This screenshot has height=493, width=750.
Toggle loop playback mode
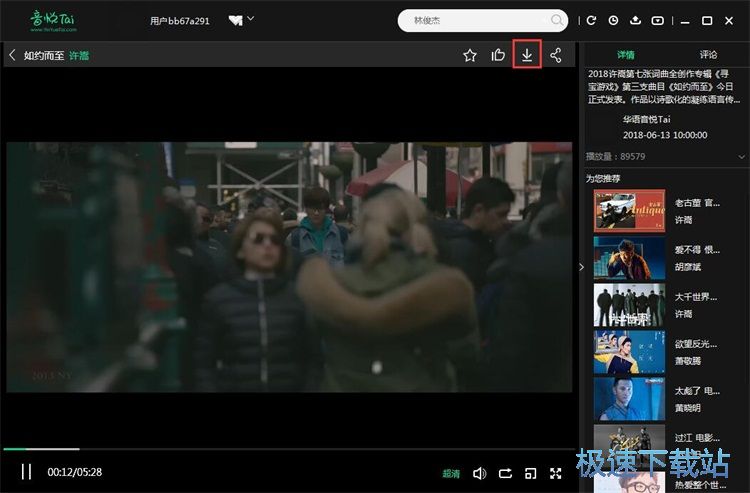coord(505,473)
